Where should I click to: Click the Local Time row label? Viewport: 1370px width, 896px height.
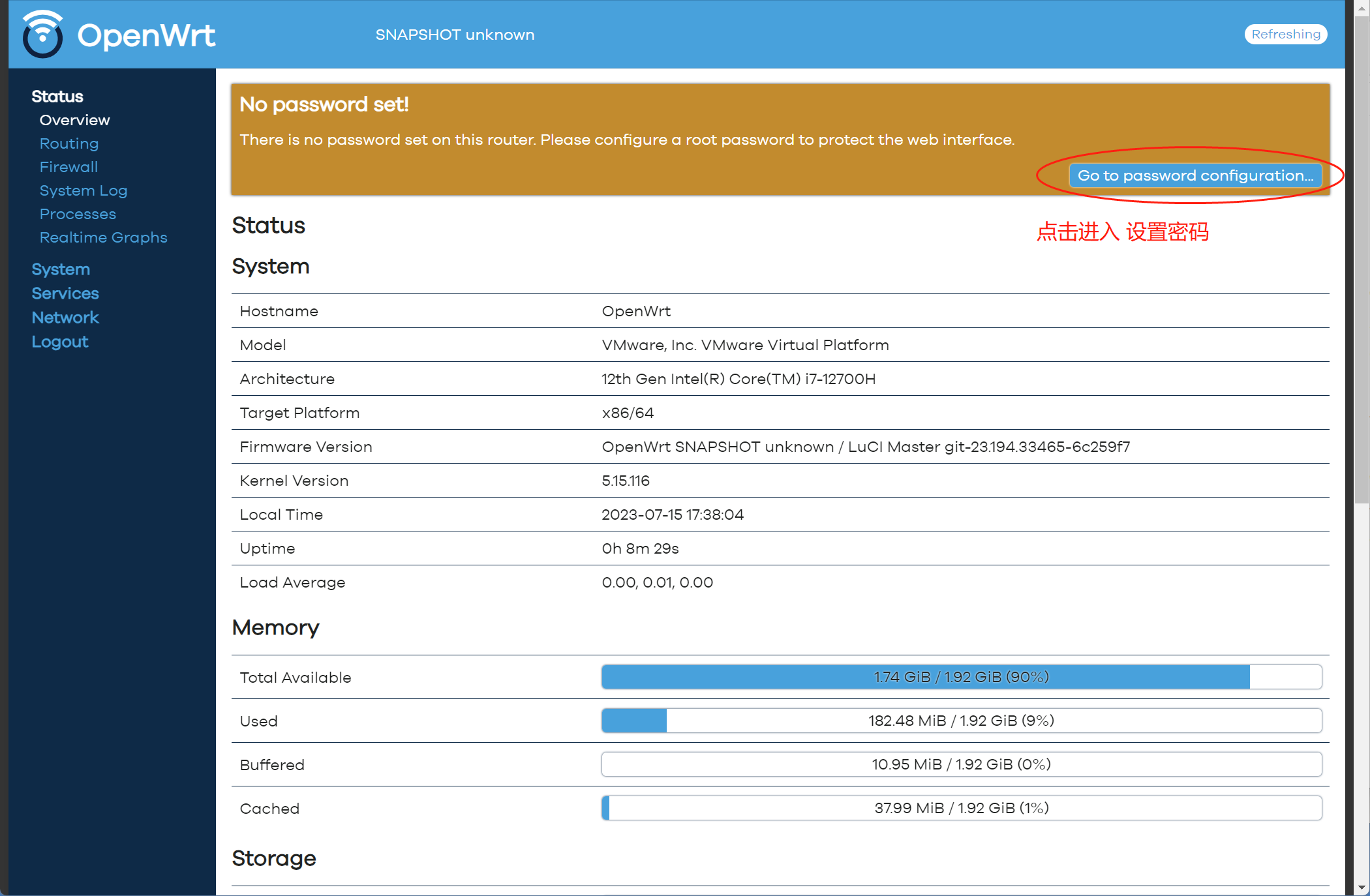(x=281, y=515)
